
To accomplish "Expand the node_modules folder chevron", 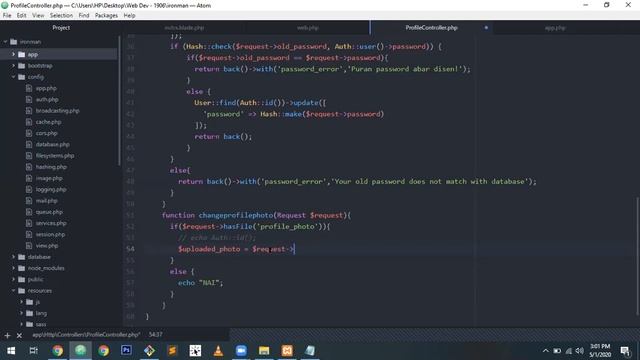I will pyautogui.click(x=13, y=268).
